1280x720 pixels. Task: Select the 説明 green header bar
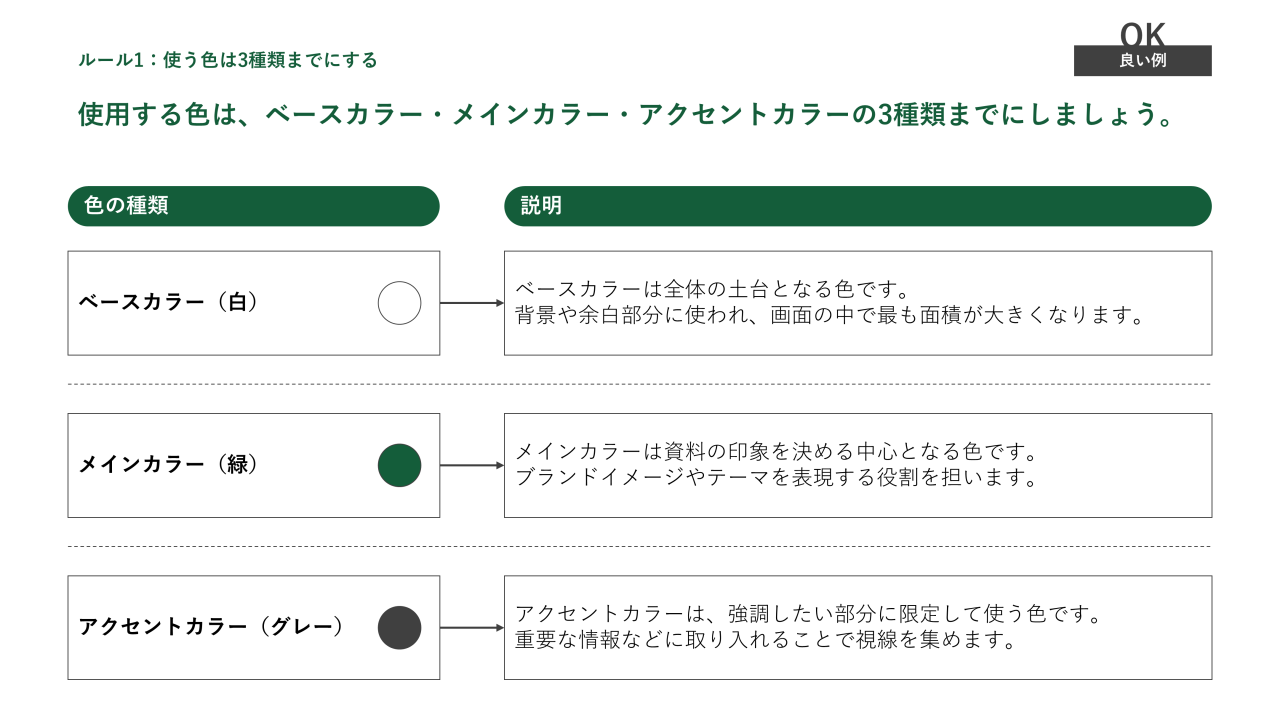(857, 206)
